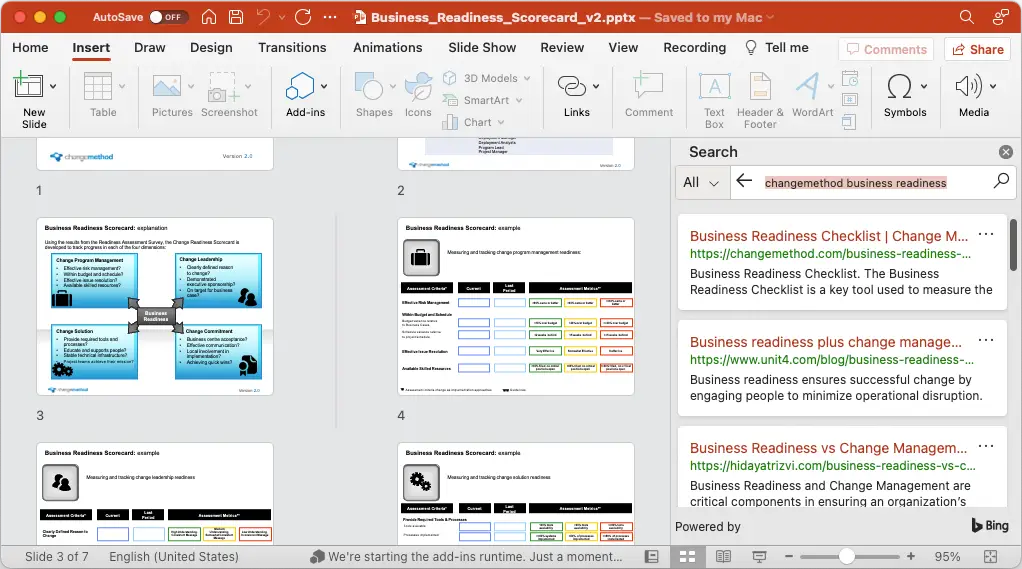1022x569 pixels.
Task: Click the Icons button in ribbon
Action: tap(418, 95)
